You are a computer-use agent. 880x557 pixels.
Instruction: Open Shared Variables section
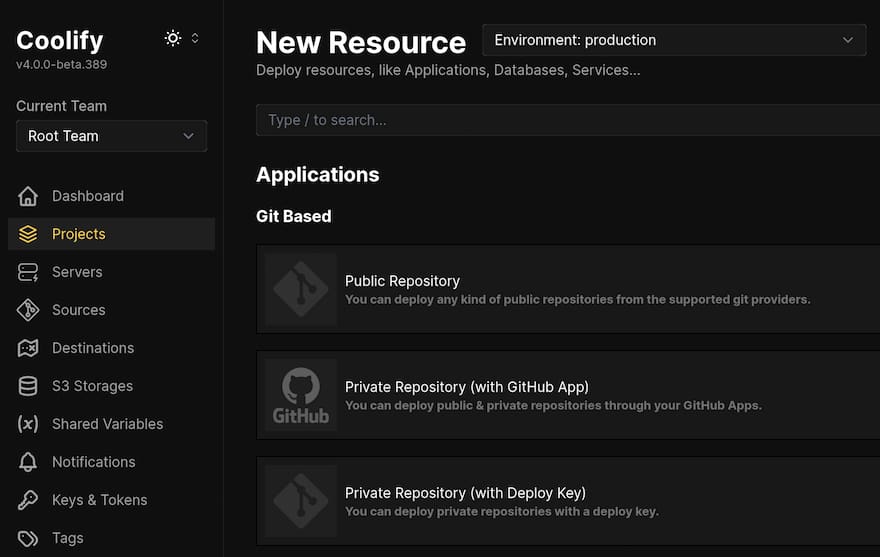coord(108,424)
